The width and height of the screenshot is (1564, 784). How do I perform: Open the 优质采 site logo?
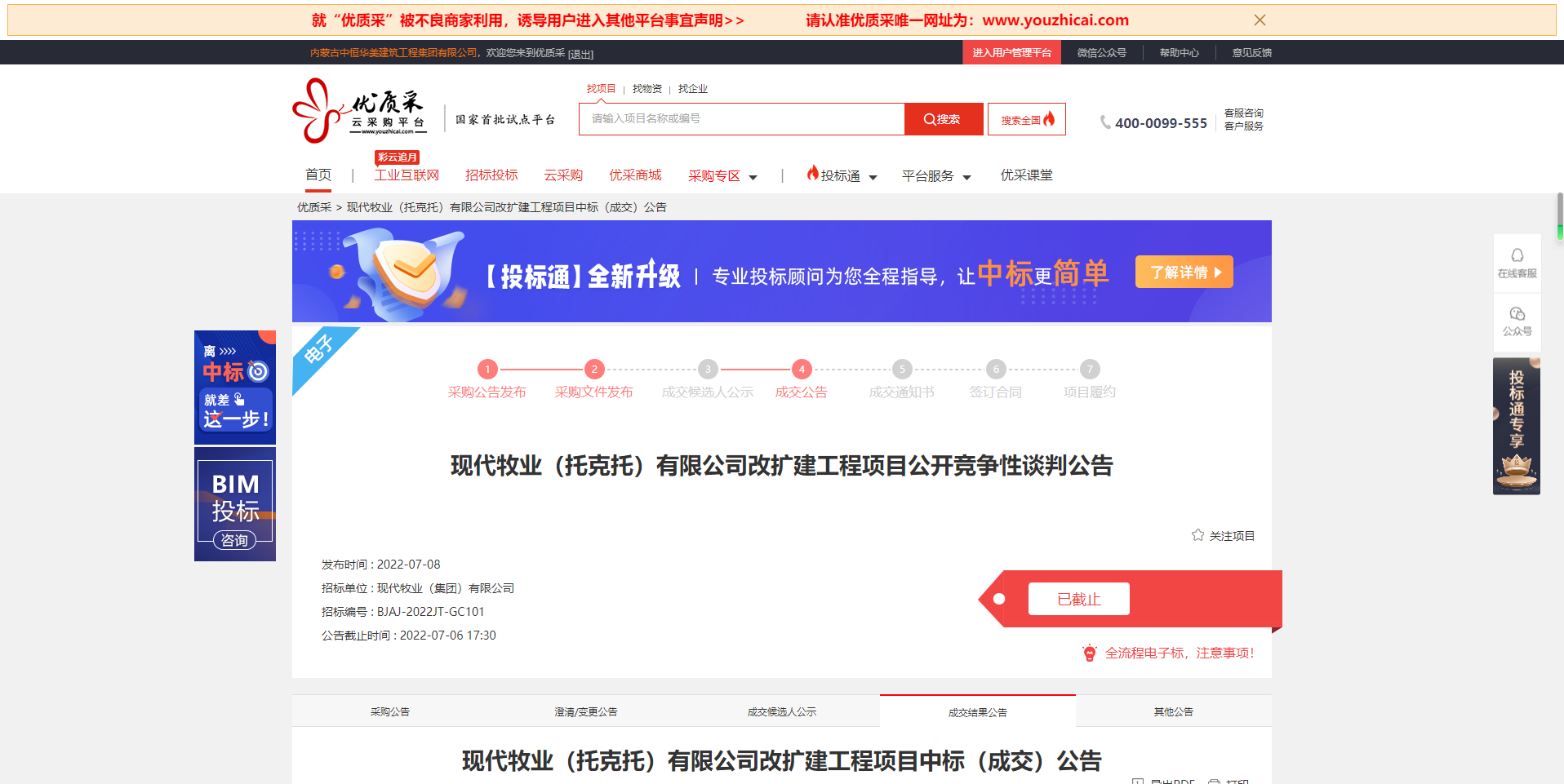click(x=360, y=111)
